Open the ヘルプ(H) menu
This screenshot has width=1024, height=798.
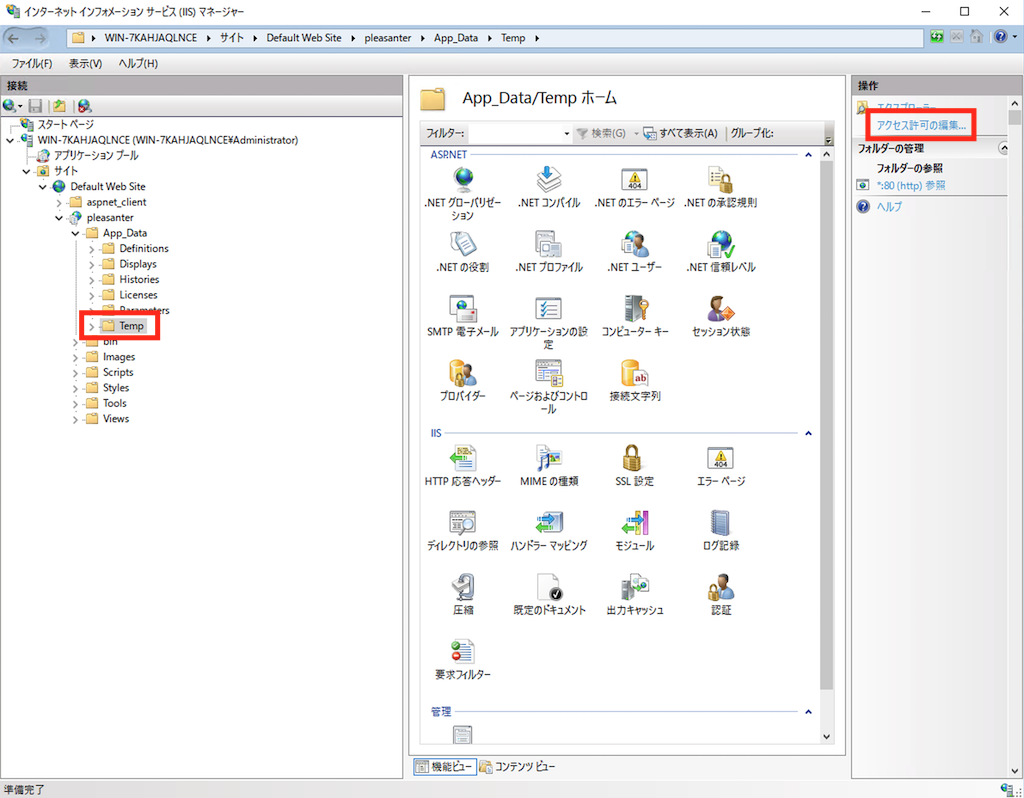tap(138, 63)
